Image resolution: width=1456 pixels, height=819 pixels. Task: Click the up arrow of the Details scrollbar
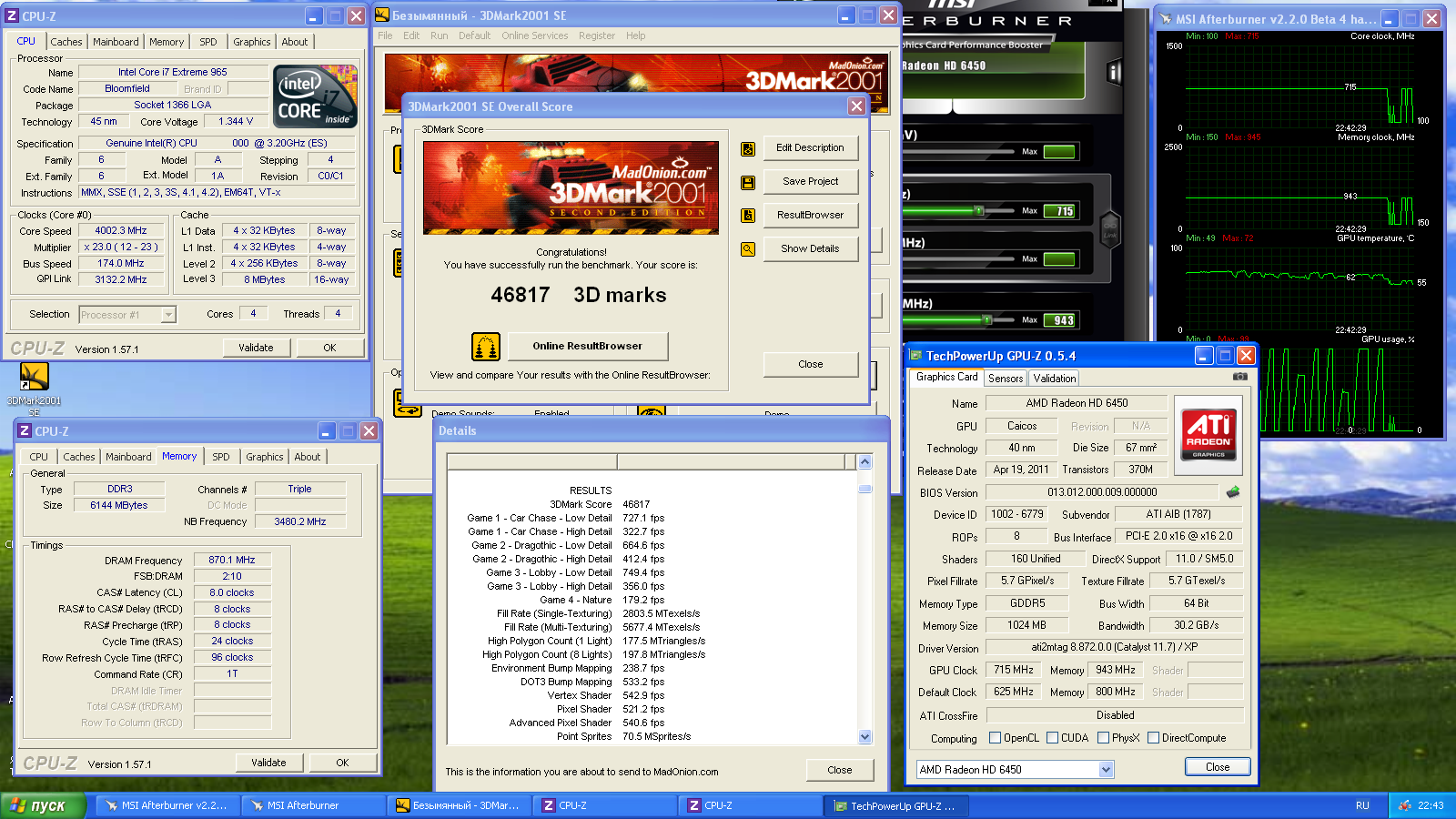(864, 462)
